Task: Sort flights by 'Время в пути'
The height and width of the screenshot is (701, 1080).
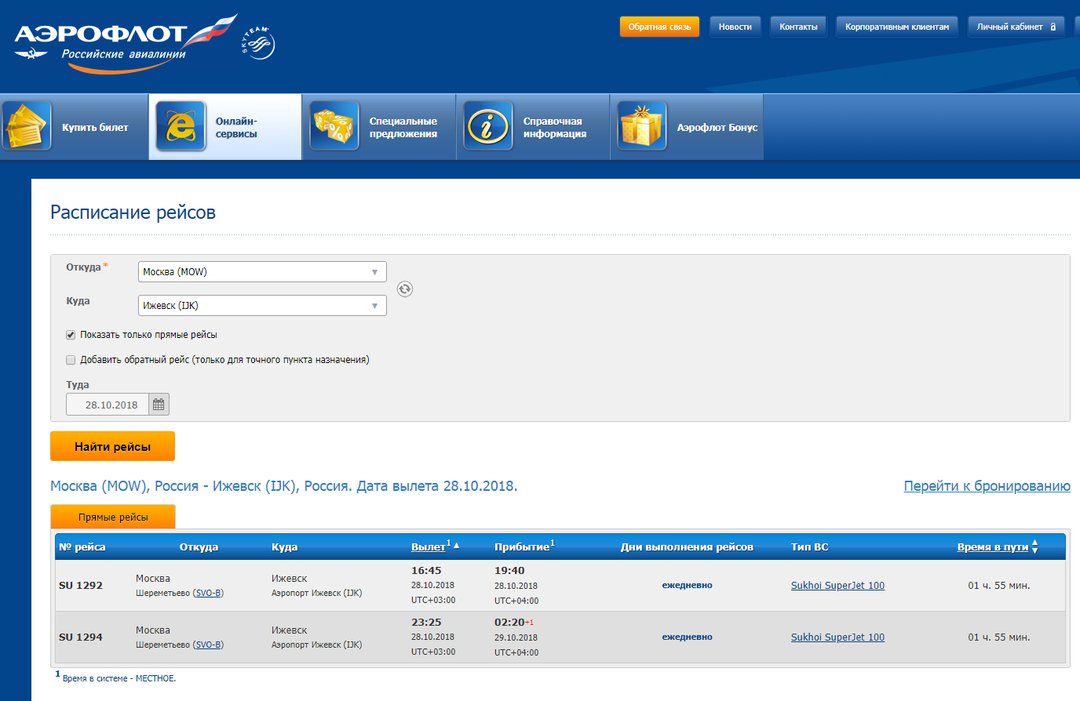Action: tap(993, 547)
